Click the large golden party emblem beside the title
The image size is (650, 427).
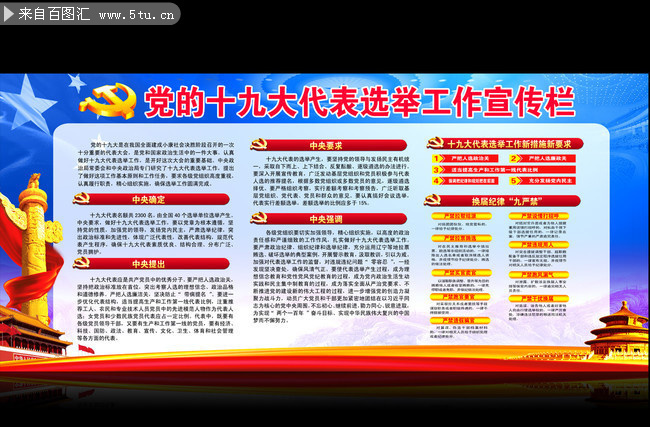pos(109,101)
